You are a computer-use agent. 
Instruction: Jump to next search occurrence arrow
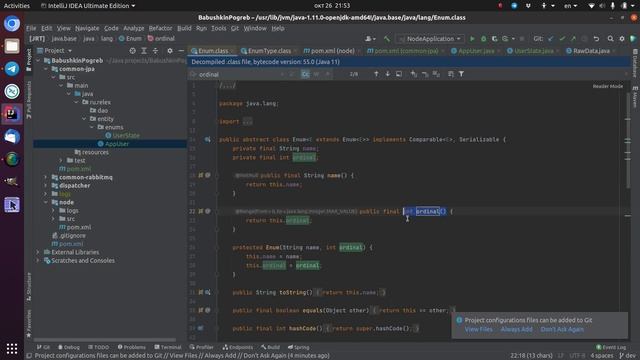[x=387, y=74]
